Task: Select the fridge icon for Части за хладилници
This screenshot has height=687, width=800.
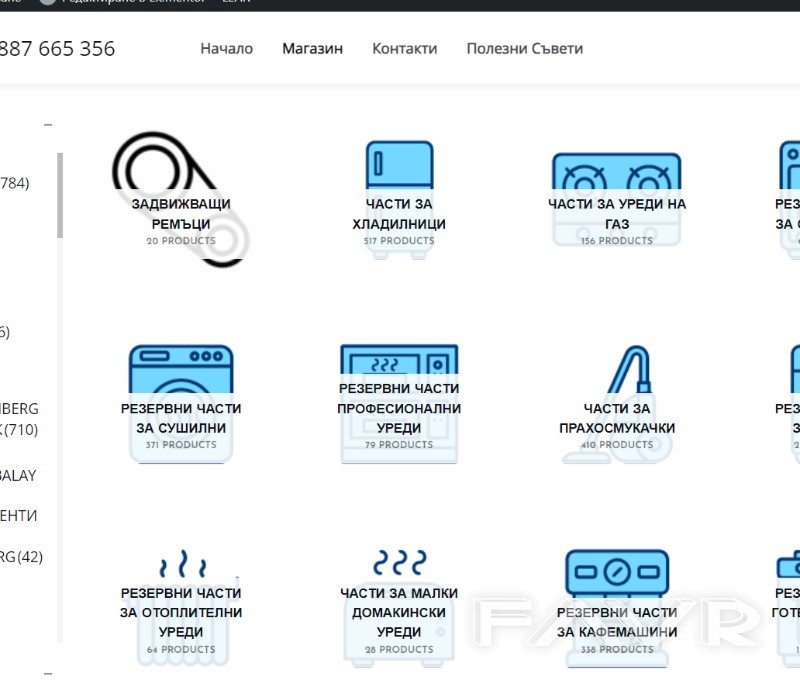Action: (398, 165)
